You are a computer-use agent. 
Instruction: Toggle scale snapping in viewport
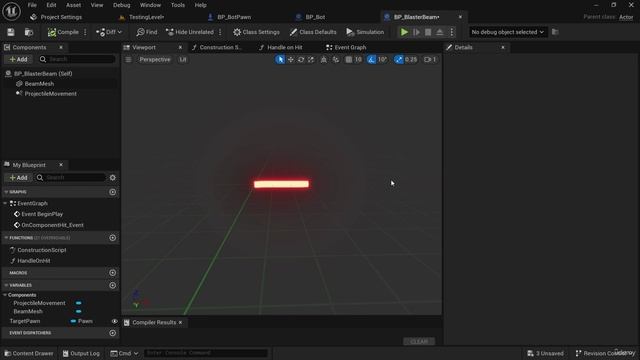[x=398, y=60]
